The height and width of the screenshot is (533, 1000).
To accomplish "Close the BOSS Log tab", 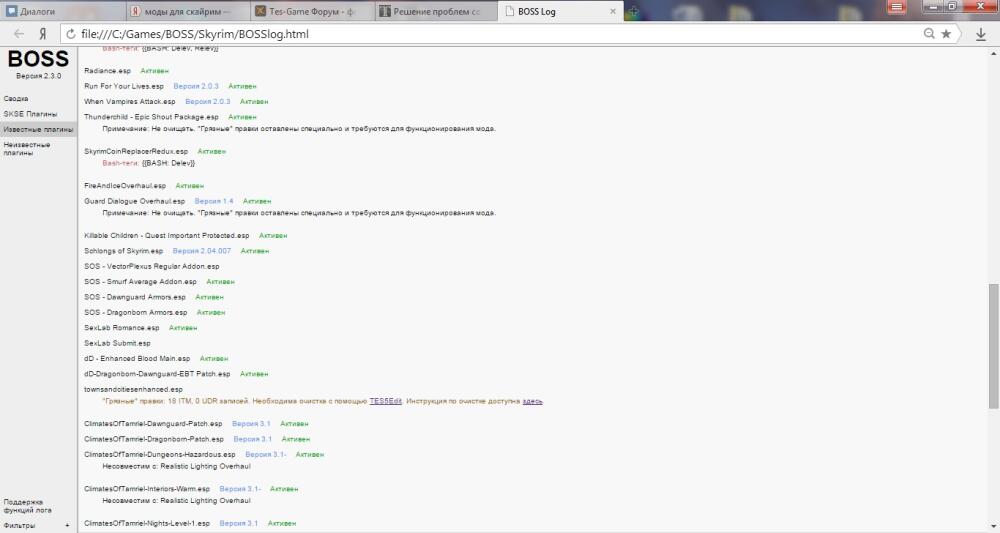I will pyautogui.click(x=613, y=11).
